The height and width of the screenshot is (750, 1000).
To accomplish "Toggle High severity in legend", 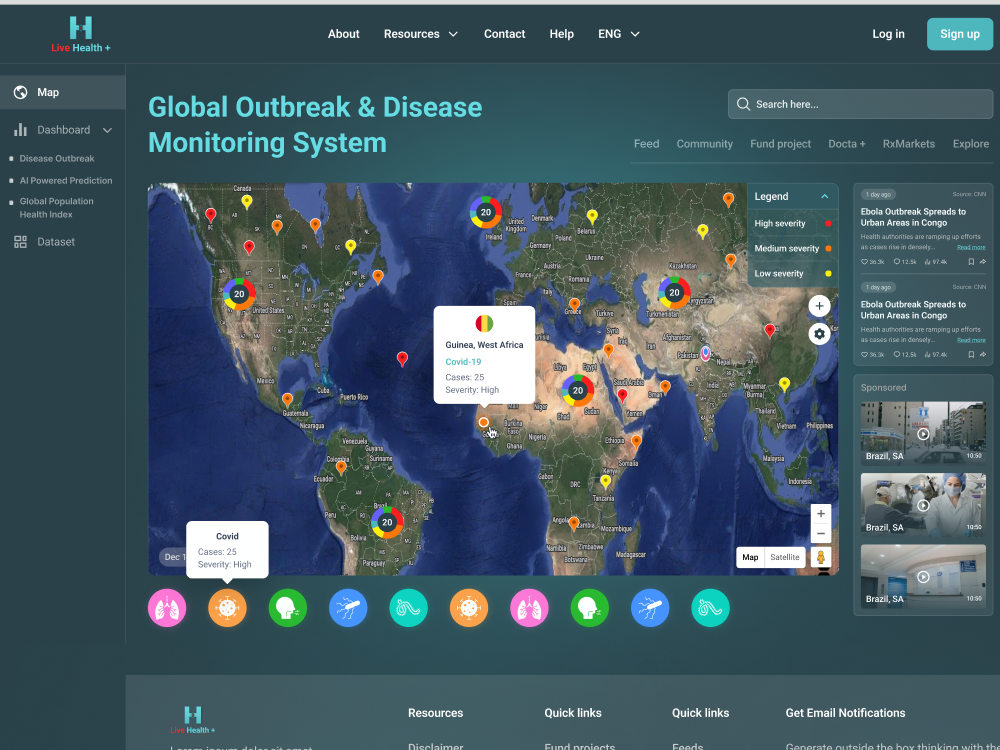I will pyautogui.click(x=793, y=223).
